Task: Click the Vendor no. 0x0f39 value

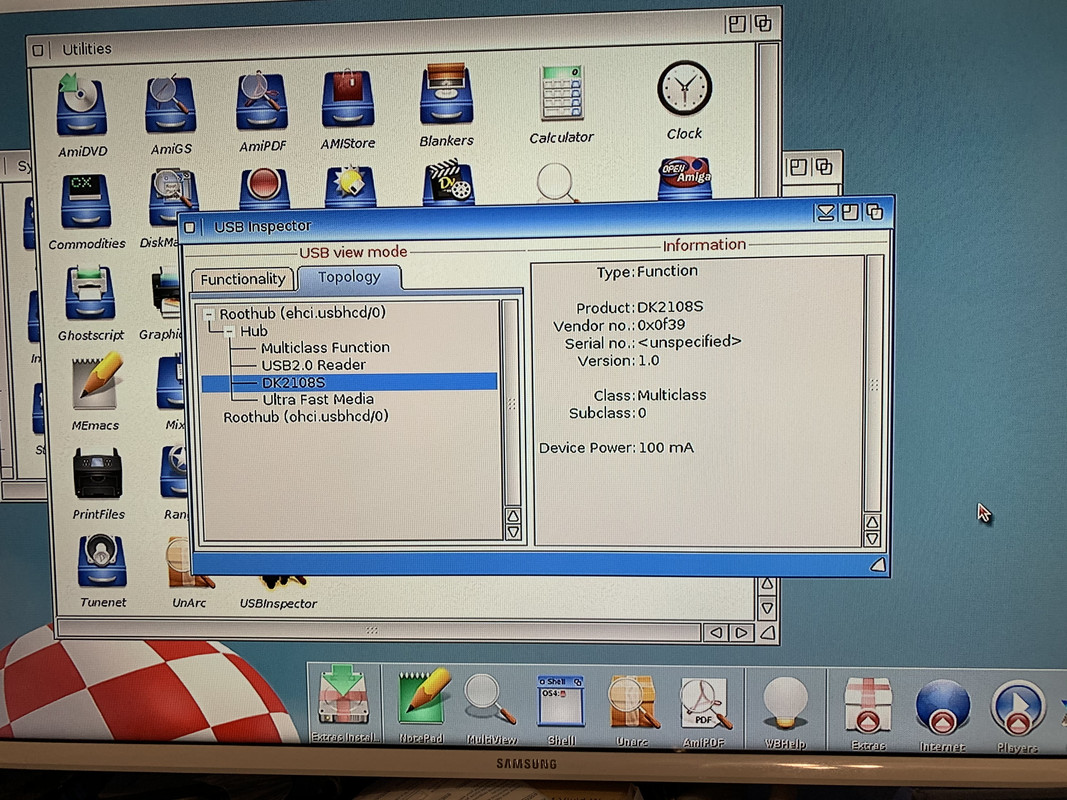Action: [661, 324]
